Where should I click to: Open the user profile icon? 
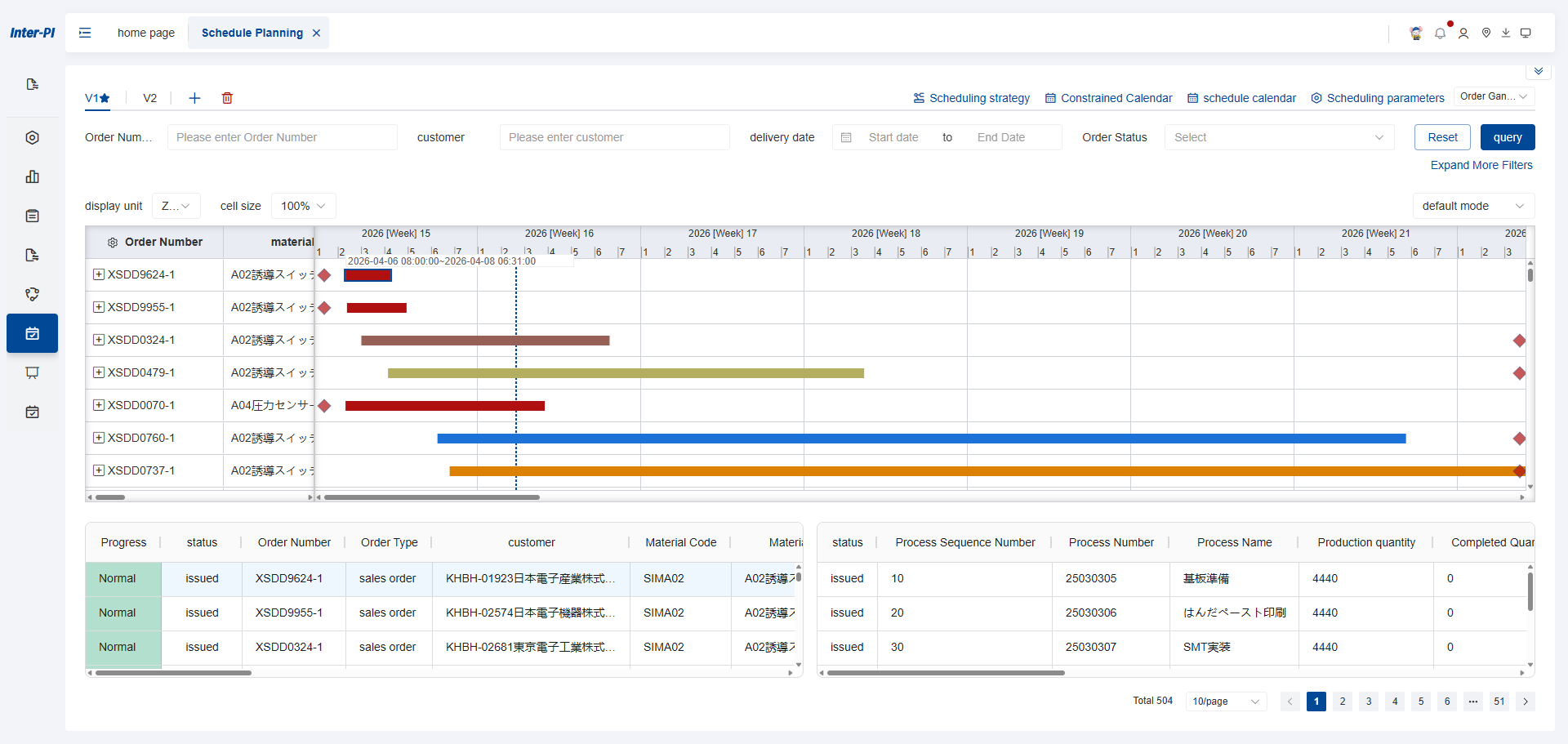(1463, 33)
